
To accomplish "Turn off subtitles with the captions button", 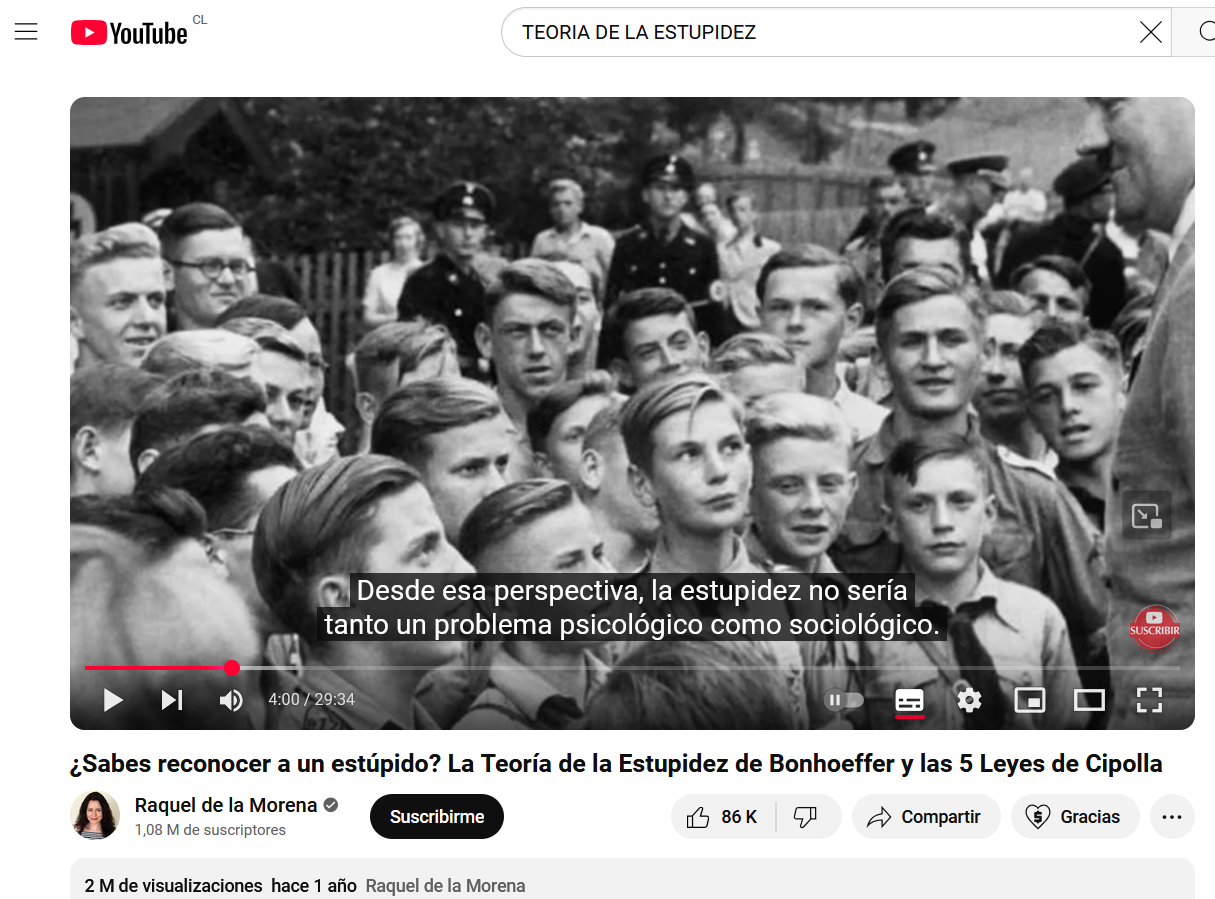I will click(909, 700).
